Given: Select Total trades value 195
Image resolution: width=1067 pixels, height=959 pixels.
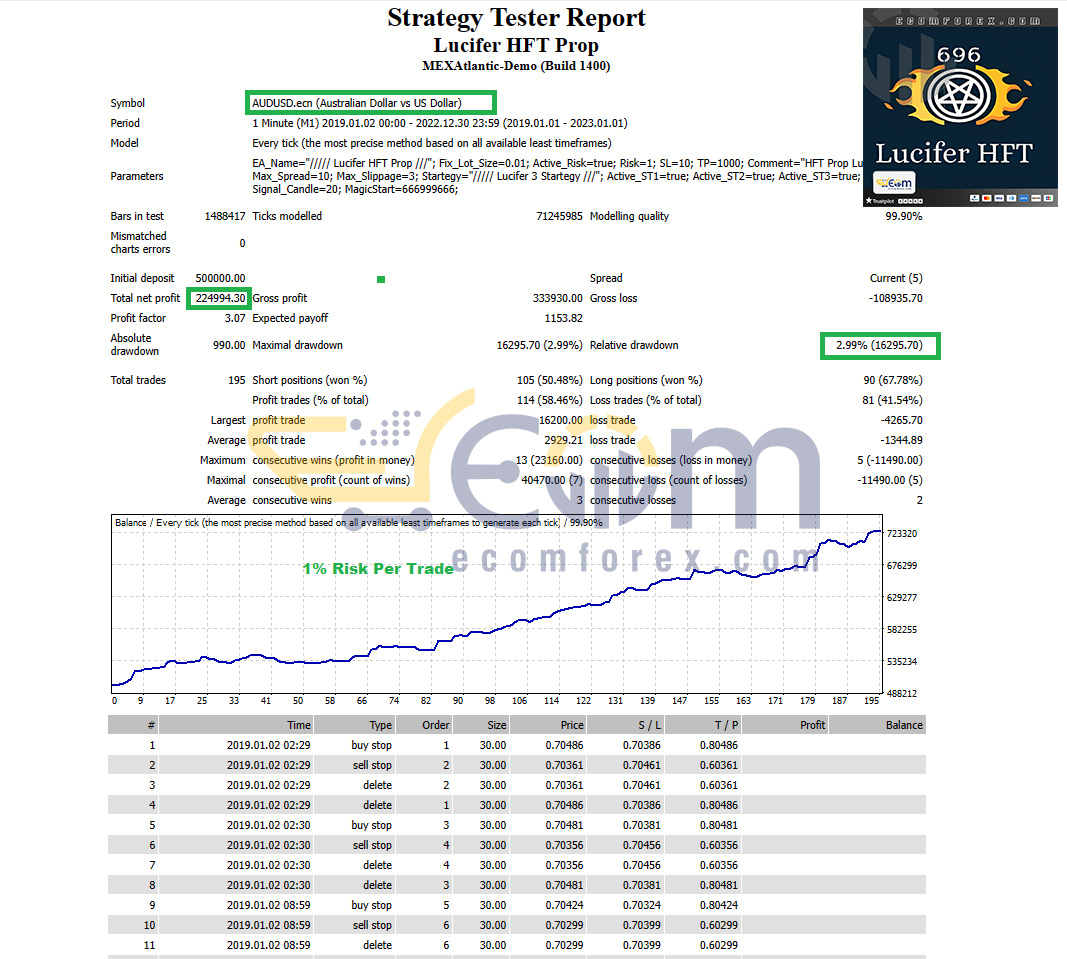Looking at the screenshot, I should tap(237, 380).
